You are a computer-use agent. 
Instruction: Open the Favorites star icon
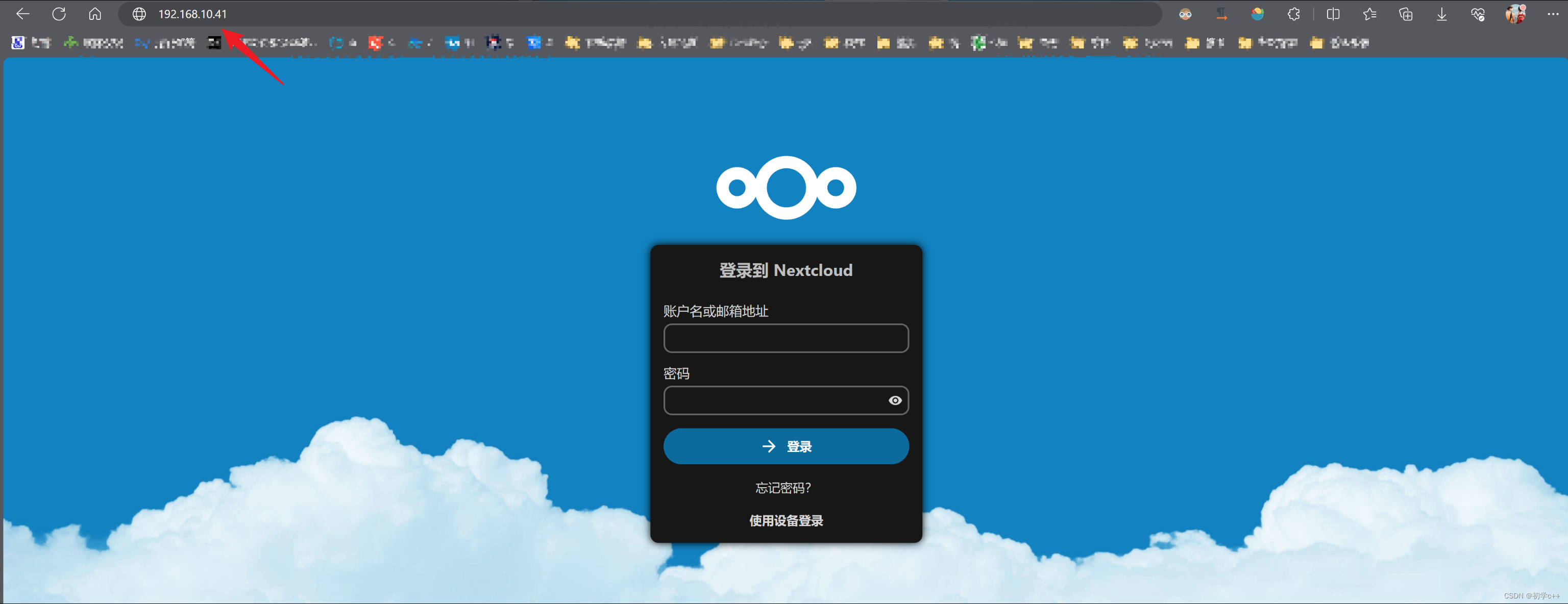coord(1369,13)
